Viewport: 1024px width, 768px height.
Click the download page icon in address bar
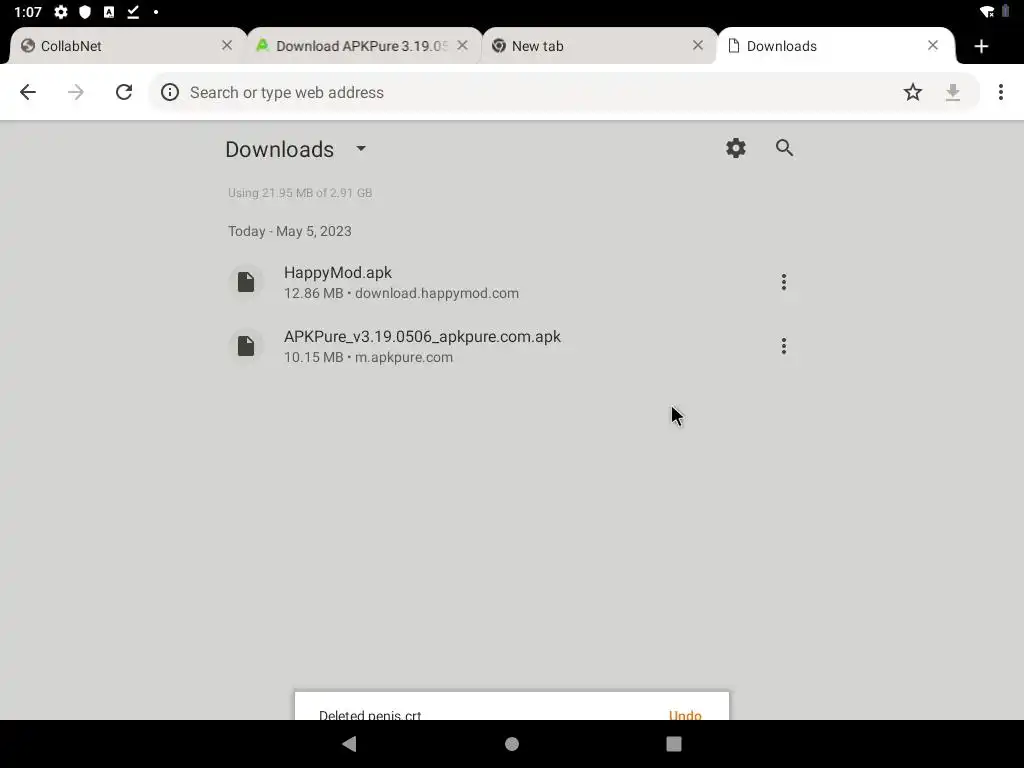[953, 92]
